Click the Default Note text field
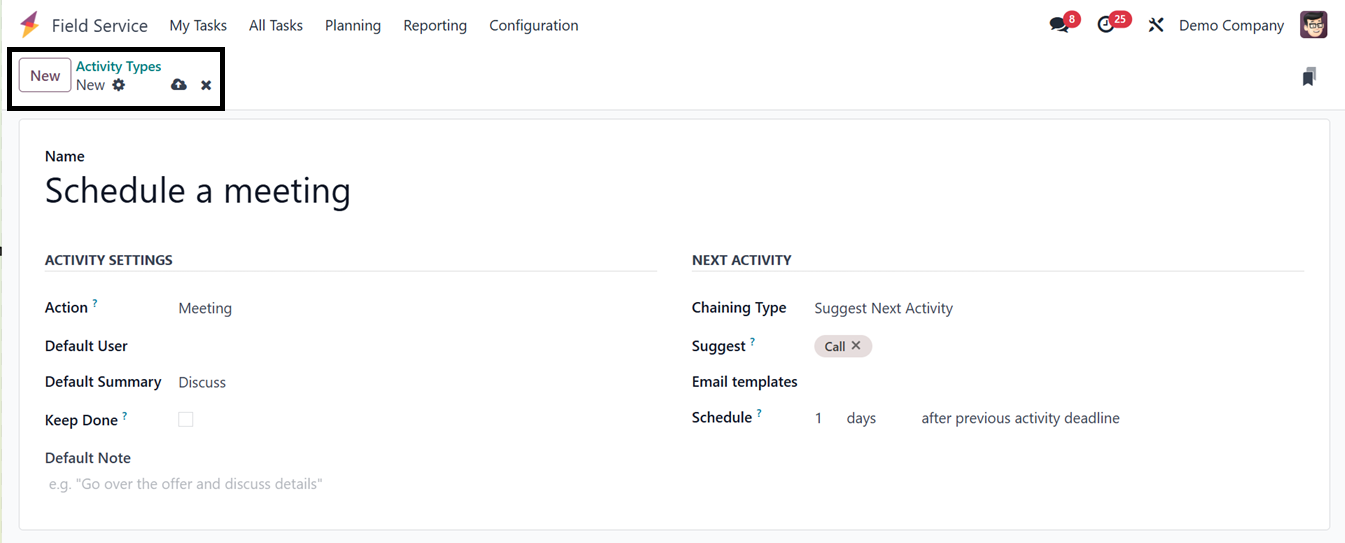 coord(350,484)
